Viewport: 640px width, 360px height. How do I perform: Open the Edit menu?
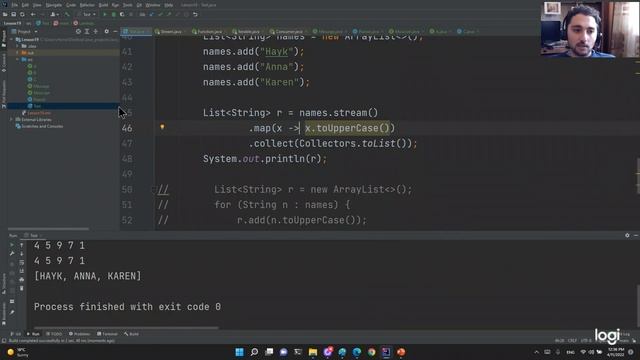(25, 5)
